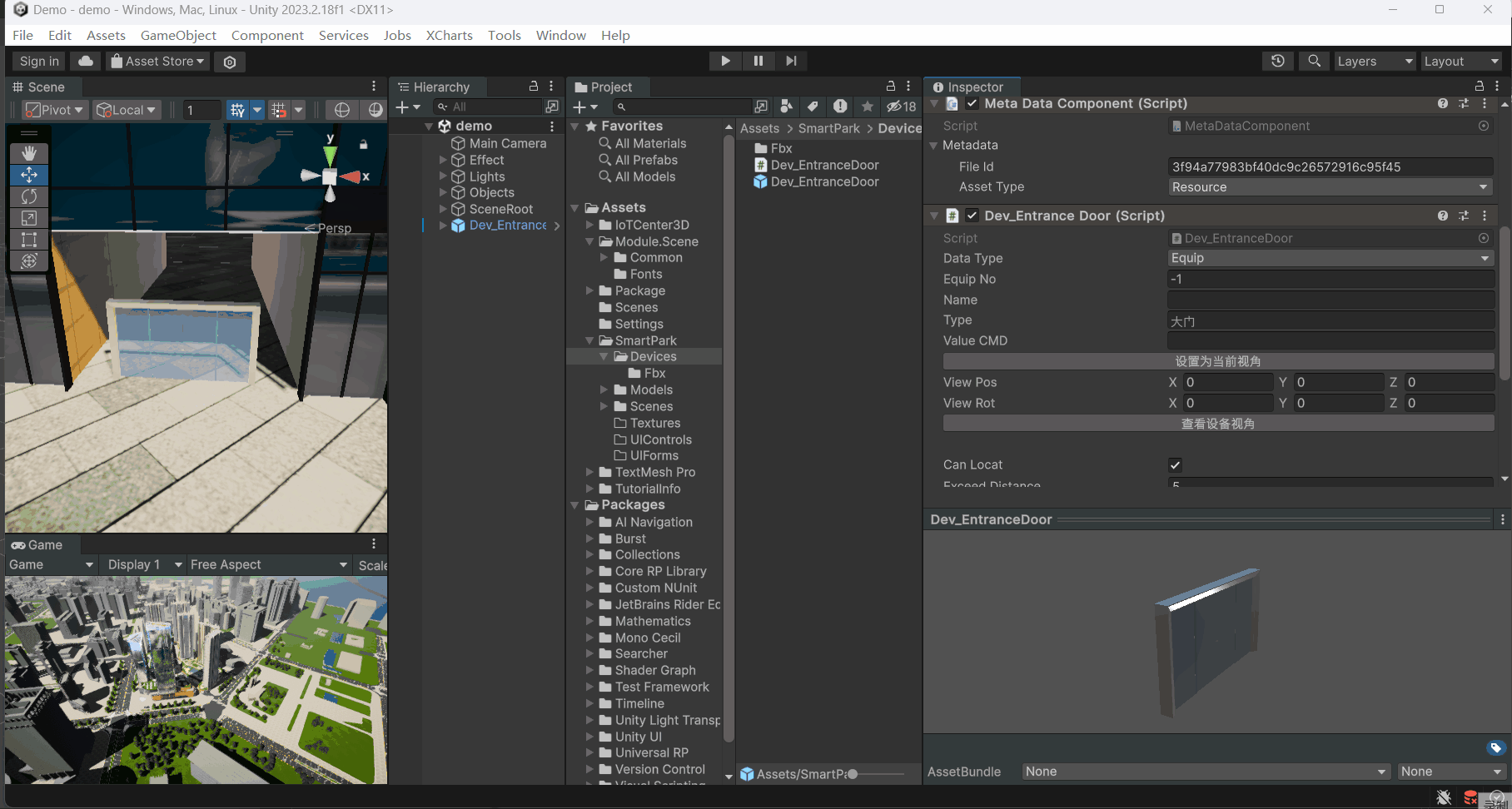Viewport: 1512px width, 809px height.
Task: Select the Scale tool in Scene toolbar
Action: pos(29,218)
